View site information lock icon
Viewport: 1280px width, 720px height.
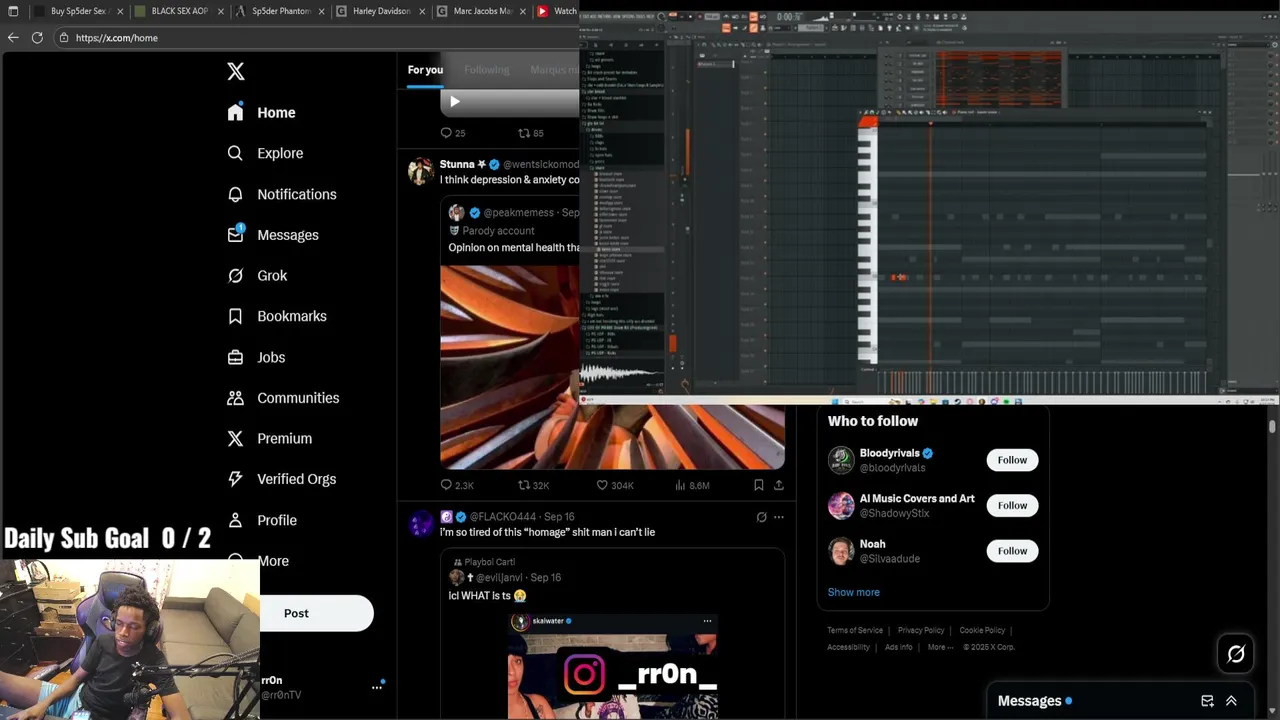[63, 38]
